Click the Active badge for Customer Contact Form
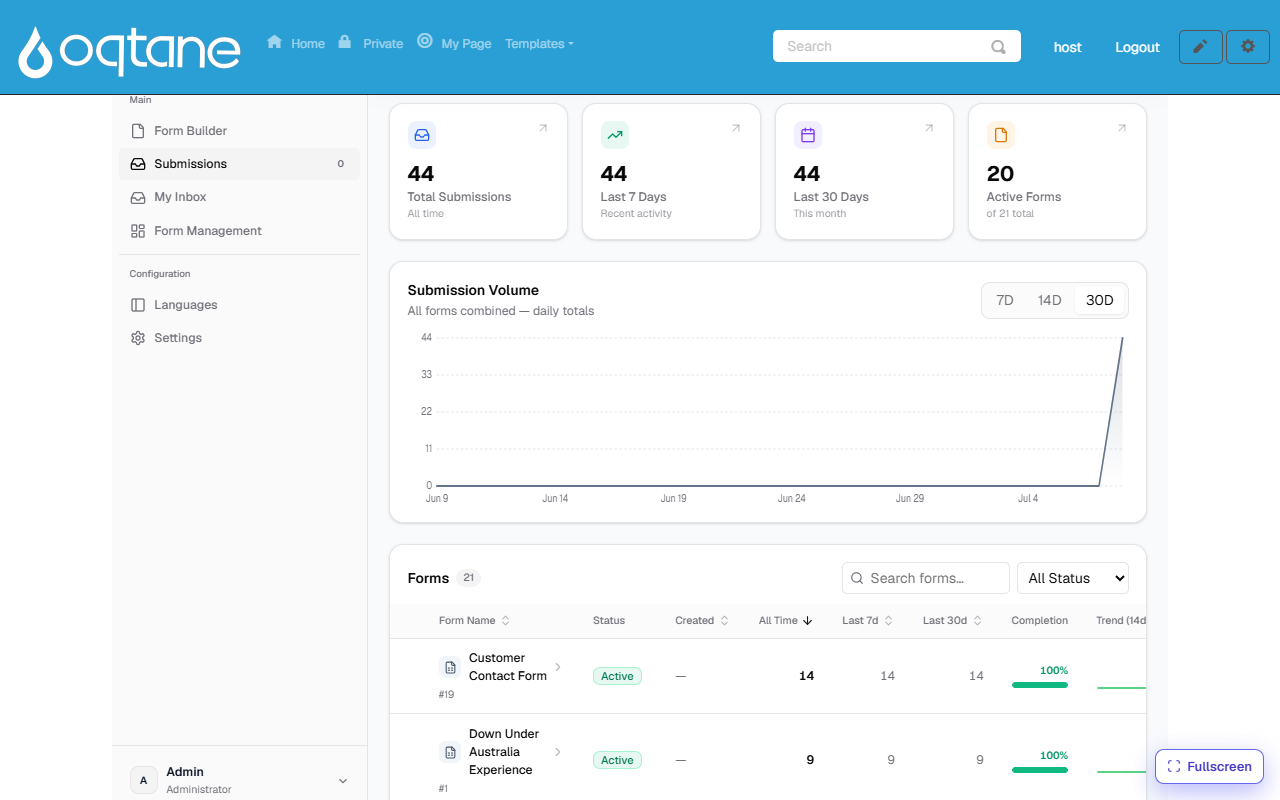The image size is (1280, 800). (617, 676)
